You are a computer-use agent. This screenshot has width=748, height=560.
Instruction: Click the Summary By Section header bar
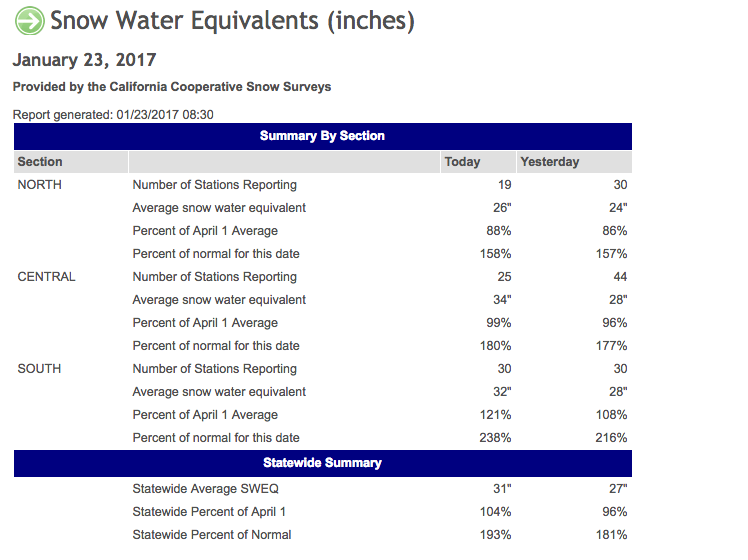tap(322, 136)
